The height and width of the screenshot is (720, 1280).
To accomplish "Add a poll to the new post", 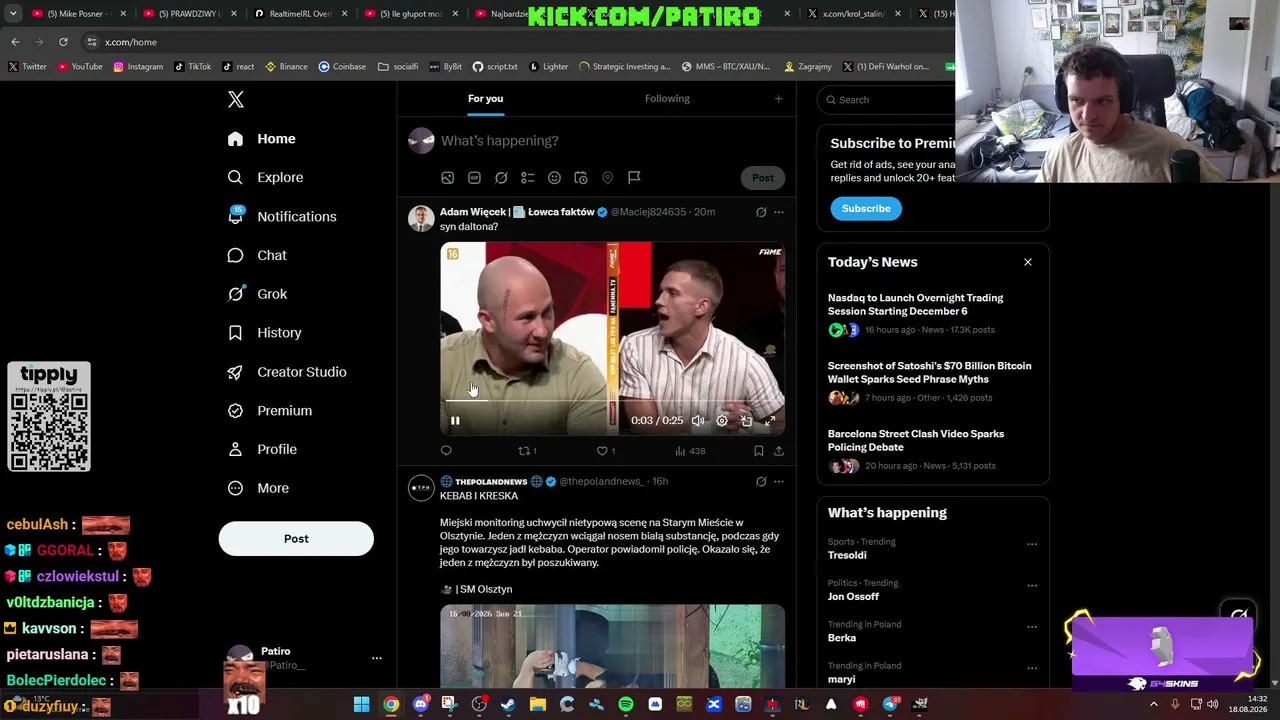I will [527, 178].
